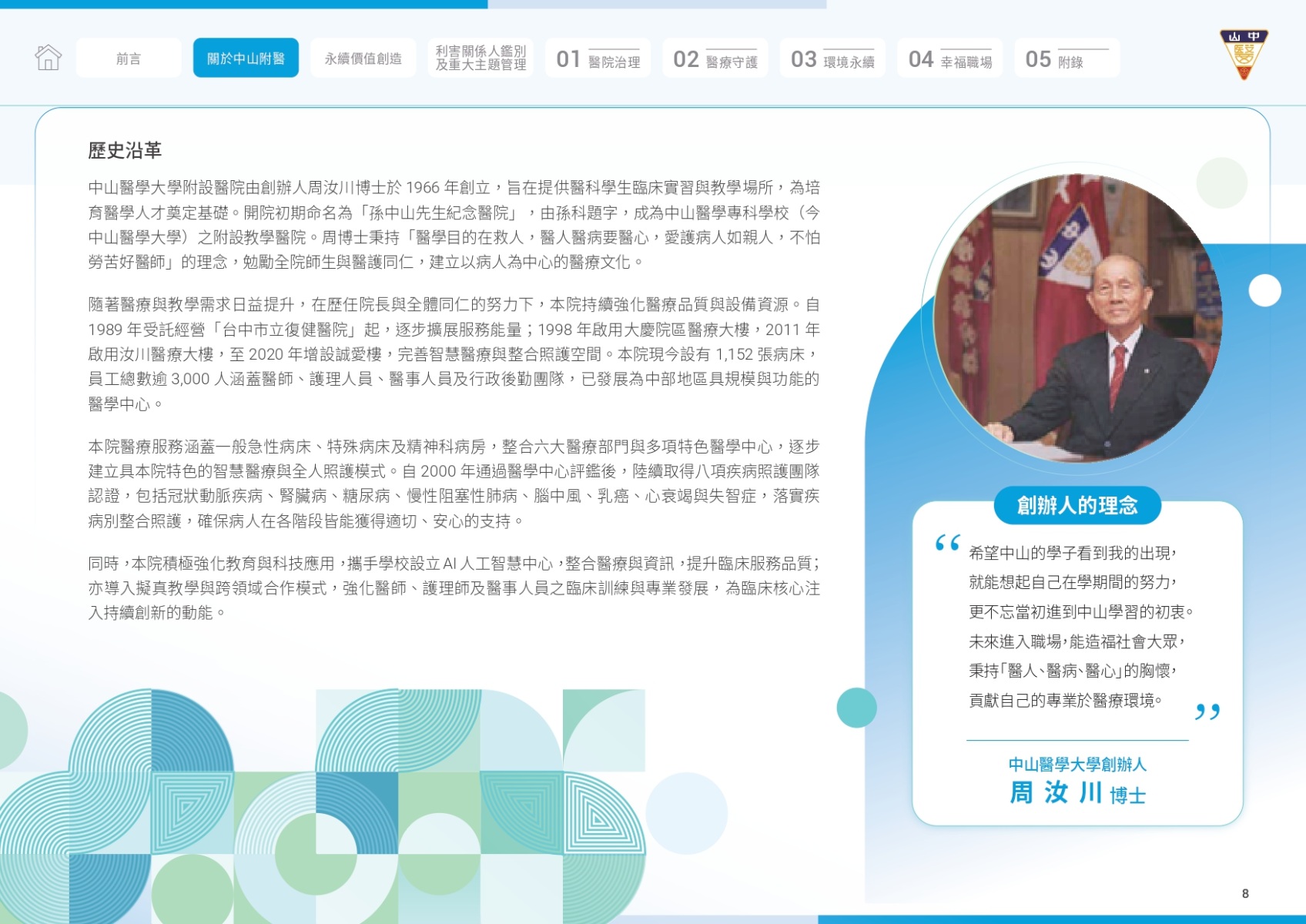Click the quote line 希望中山的學子看到我的出現

[x=1072, y=553]
